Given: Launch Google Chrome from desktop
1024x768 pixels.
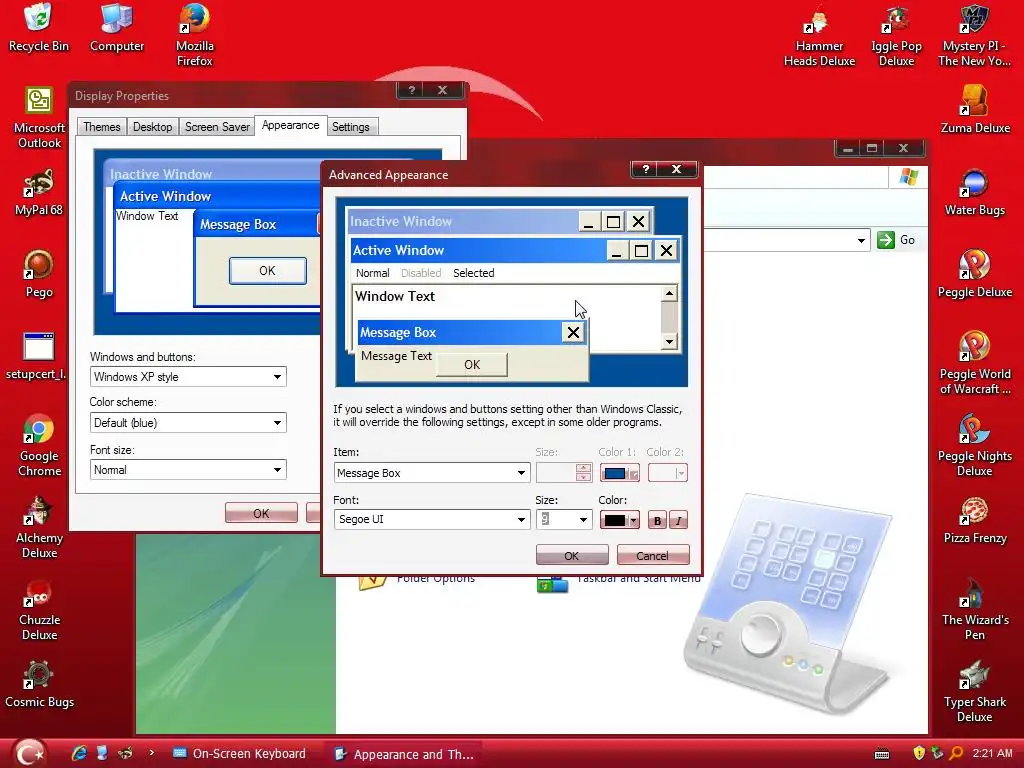Looking at the screenshot, I should [x=39, y=445].
